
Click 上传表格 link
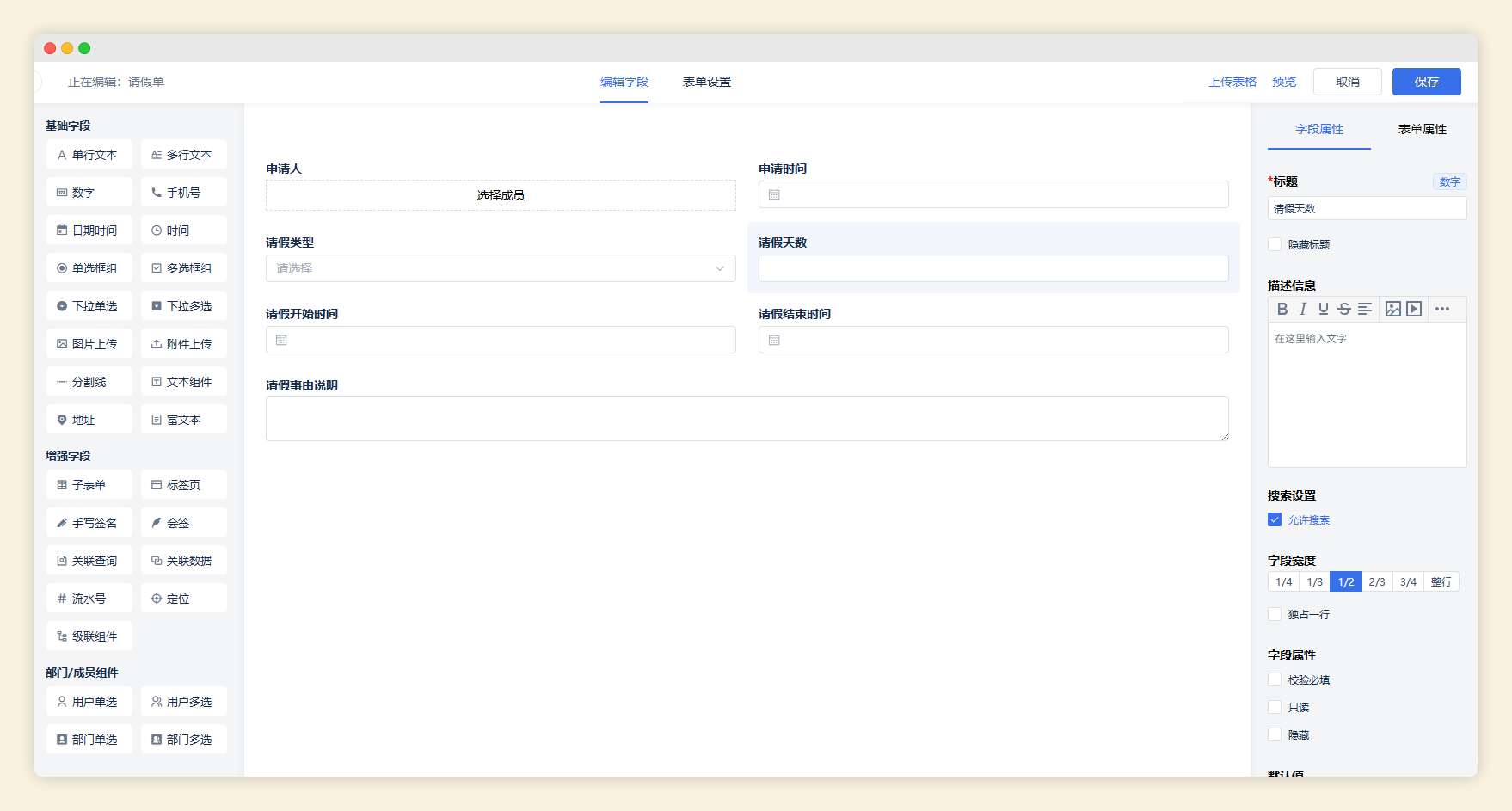[x=1232, y=82]
